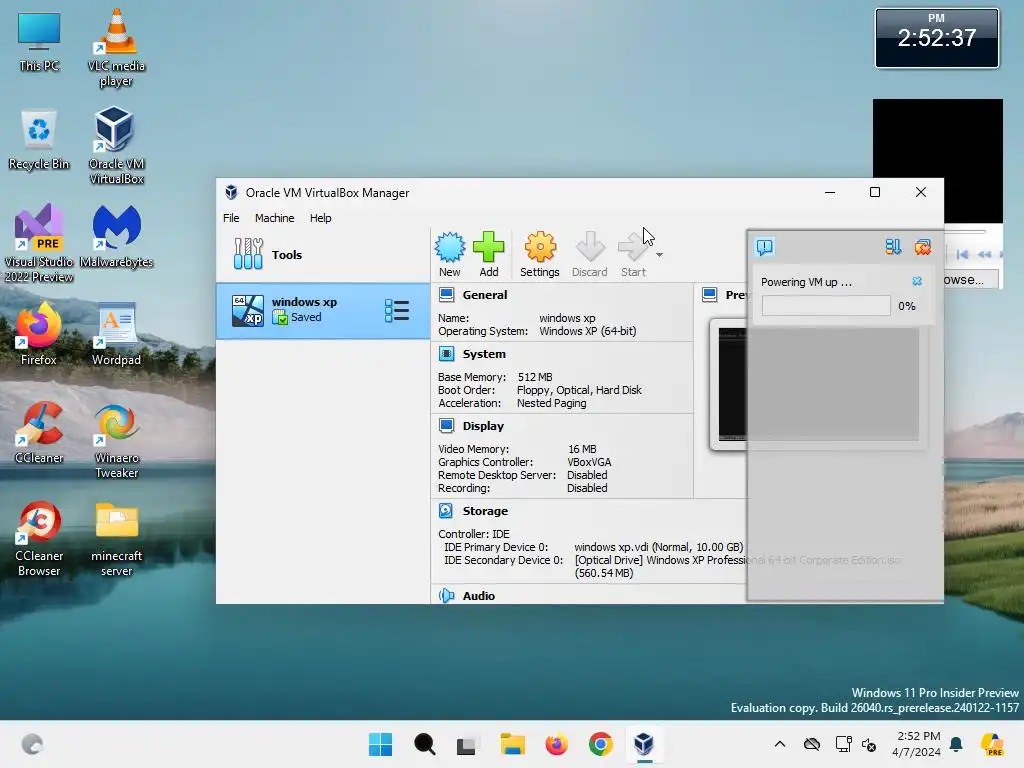
Task: Open minecraft server folder on desktop
Action: point(116,538)
